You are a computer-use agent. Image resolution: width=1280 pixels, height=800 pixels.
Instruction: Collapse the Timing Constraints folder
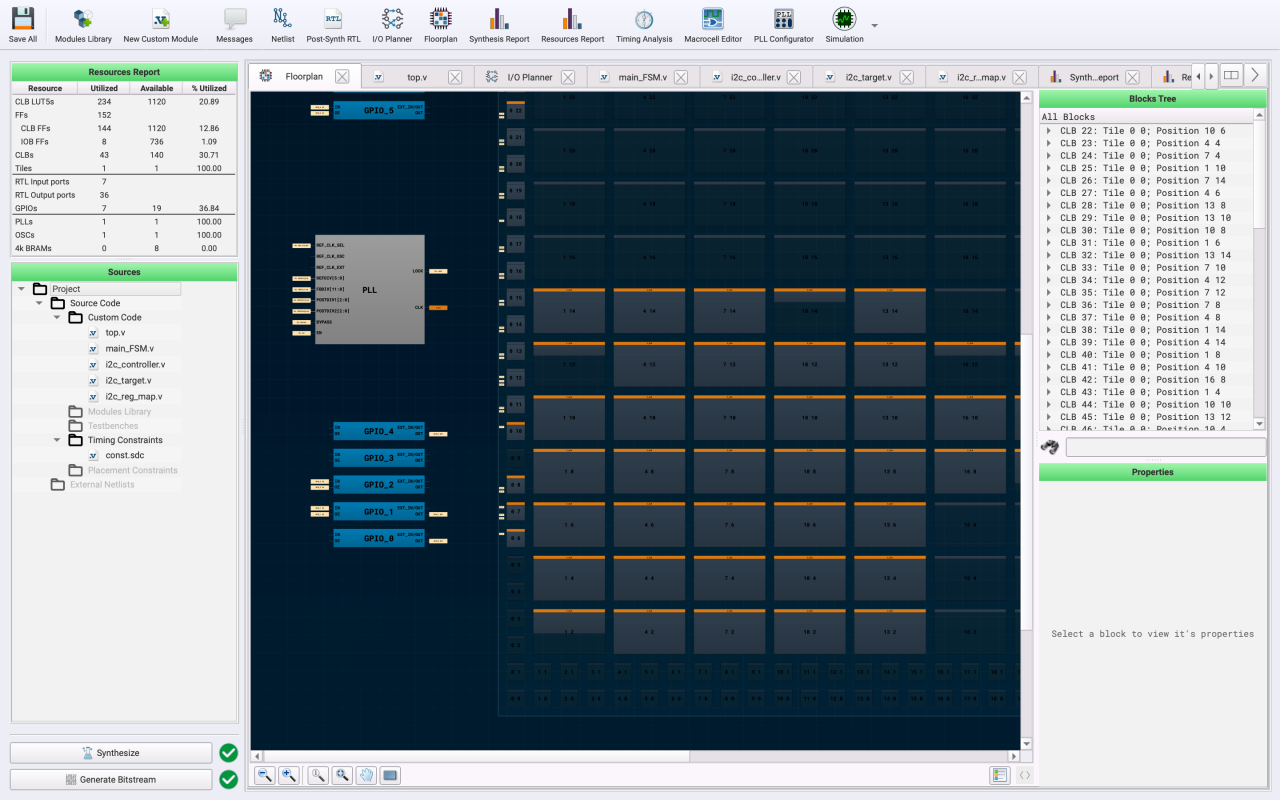click(57, 440)
